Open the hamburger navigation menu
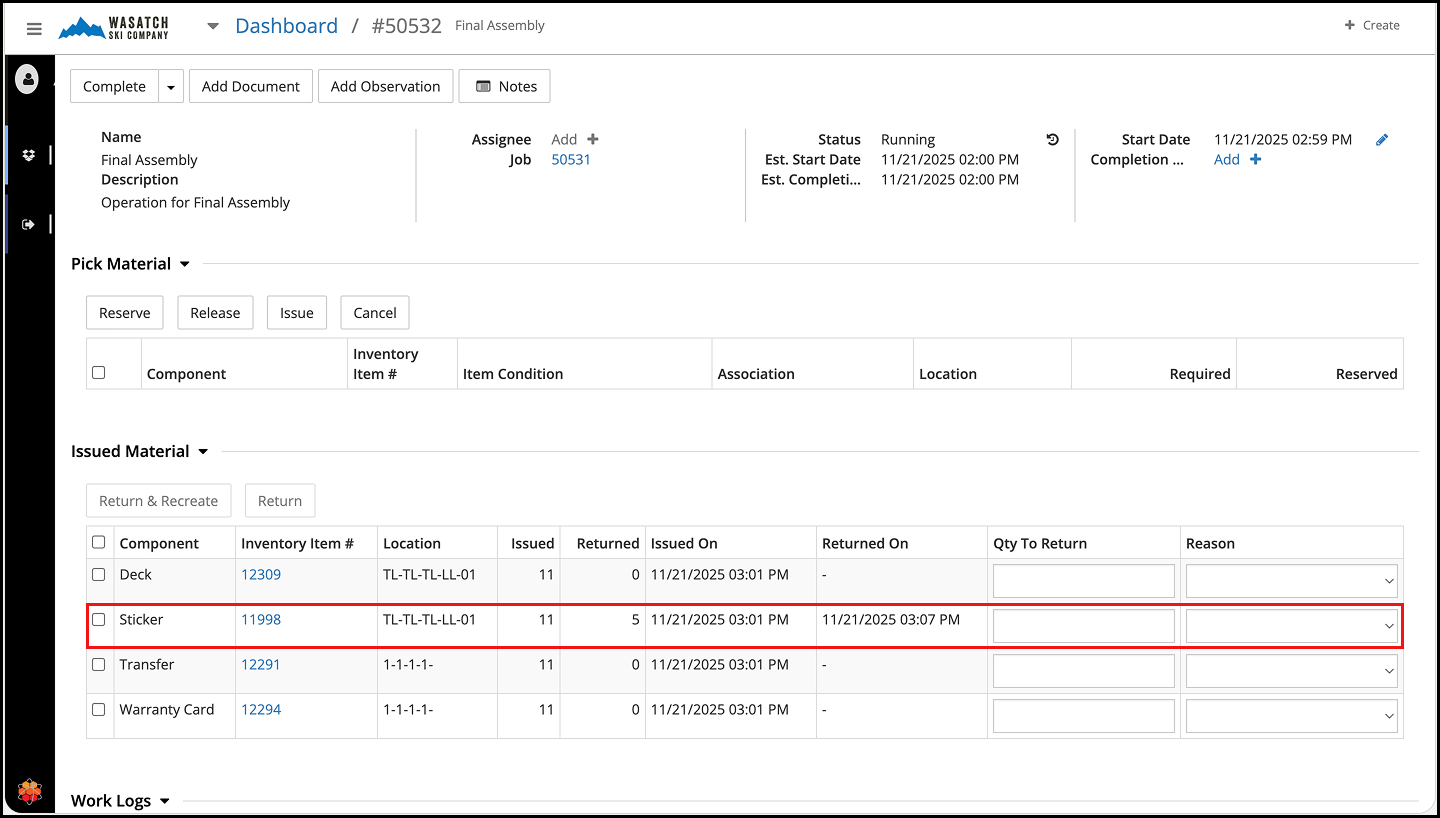 [34, 29]
